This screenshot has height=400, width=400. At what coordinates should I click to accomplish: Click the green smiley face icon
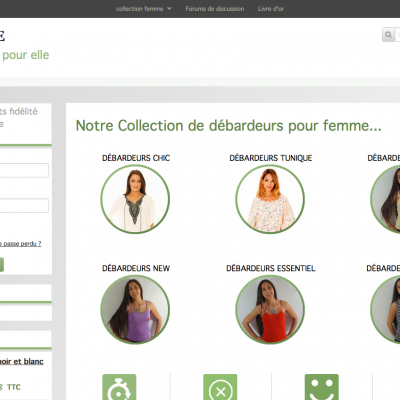(322, 387)
